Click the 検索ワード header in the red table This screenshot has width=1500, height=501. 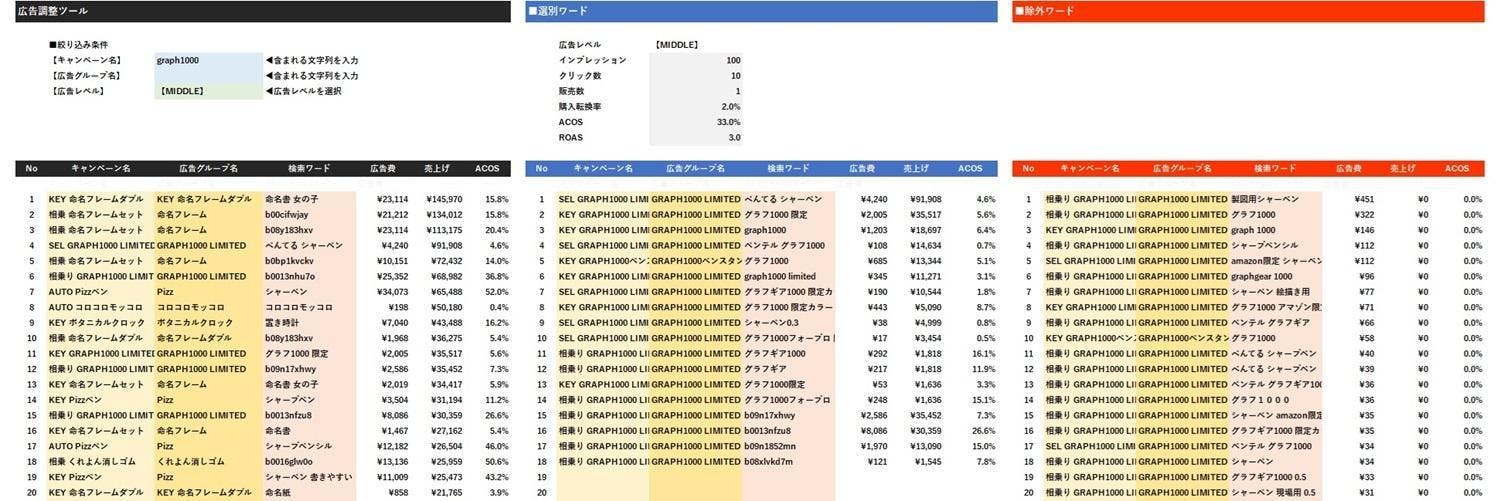(1275, 169)
